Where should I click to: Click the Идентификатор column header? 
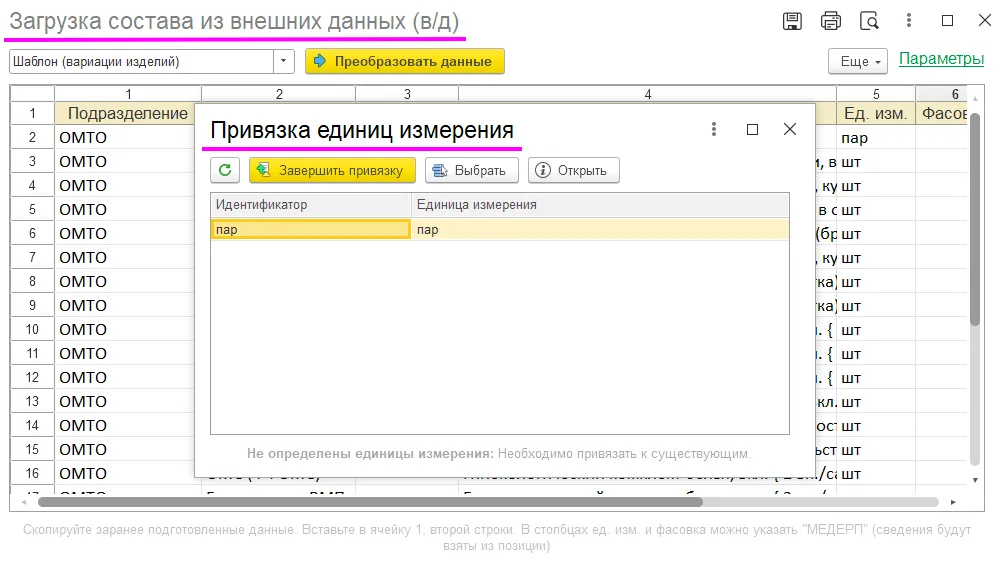click(311, 205)
